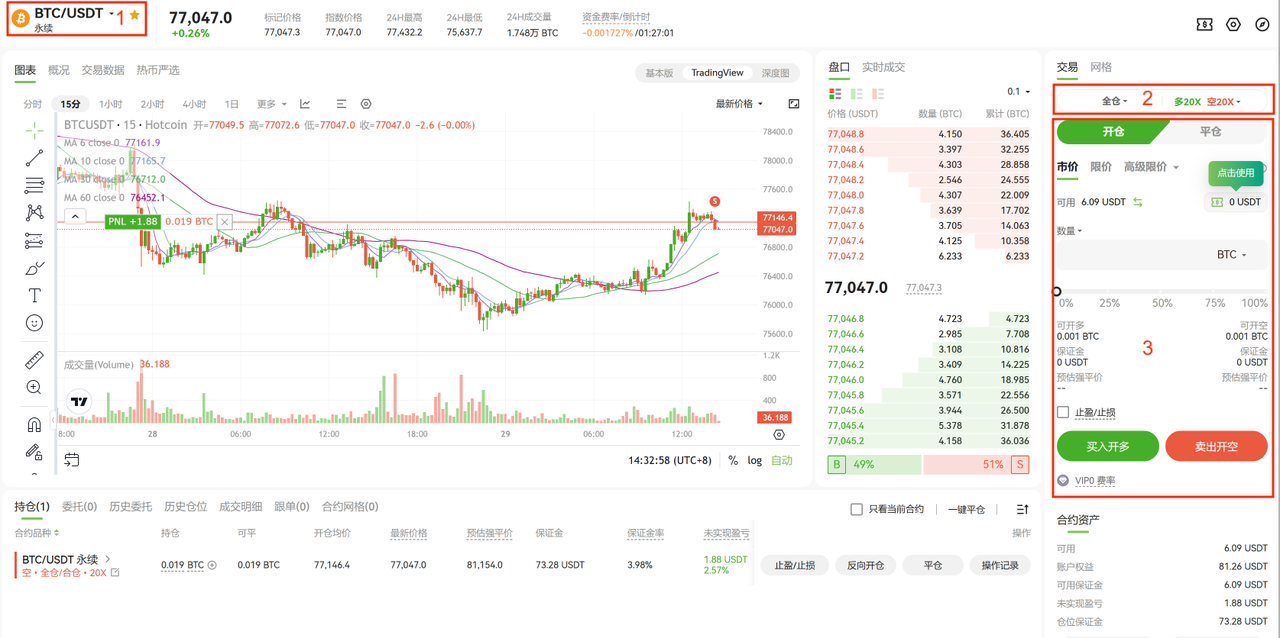The height and width of the screenshot is (638, 1280).
Task: Click the fullscreen chart icon
Action: [794, 104]
